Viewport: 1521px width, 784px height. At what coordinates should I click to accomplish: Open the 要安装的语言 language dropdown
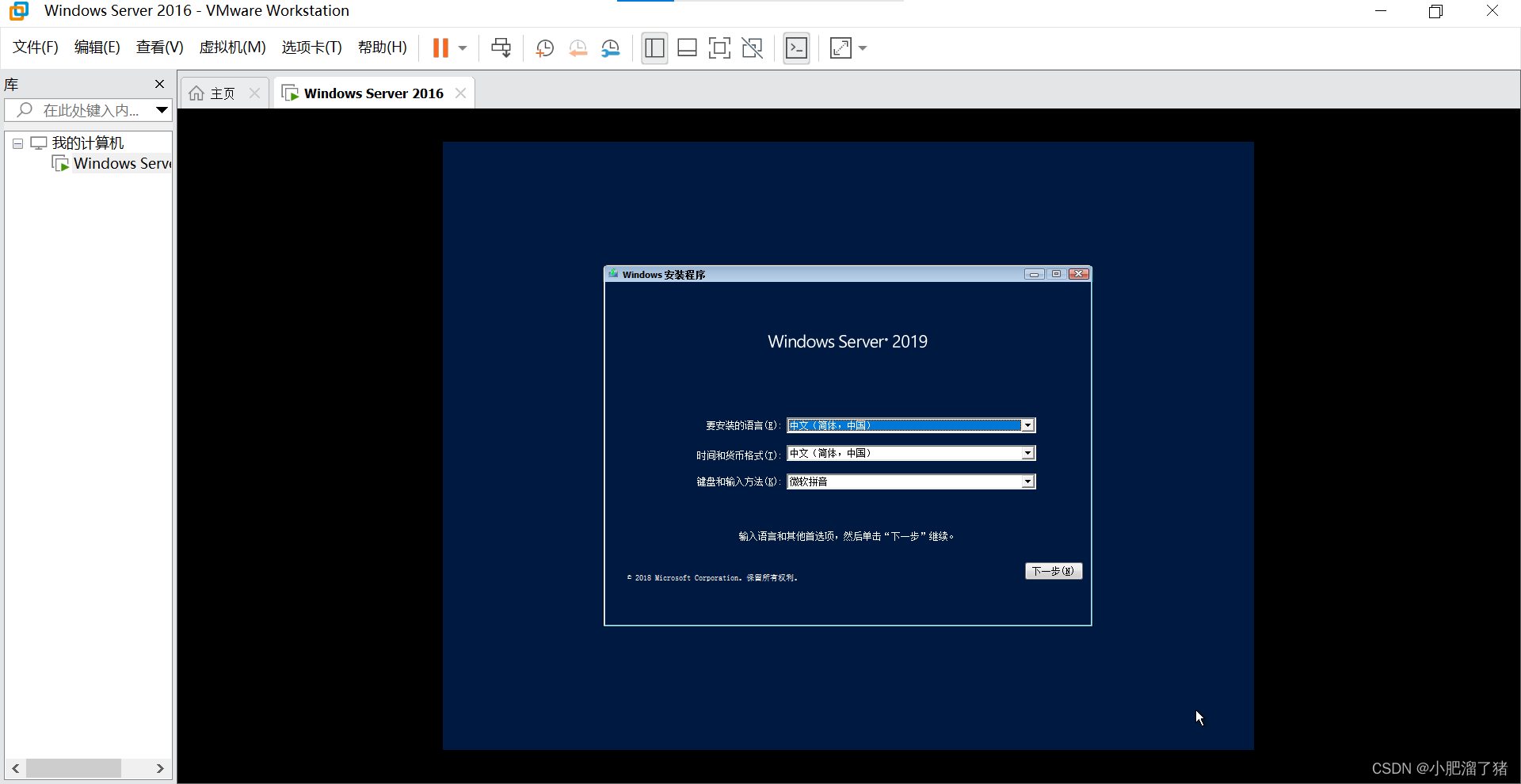1027,426
